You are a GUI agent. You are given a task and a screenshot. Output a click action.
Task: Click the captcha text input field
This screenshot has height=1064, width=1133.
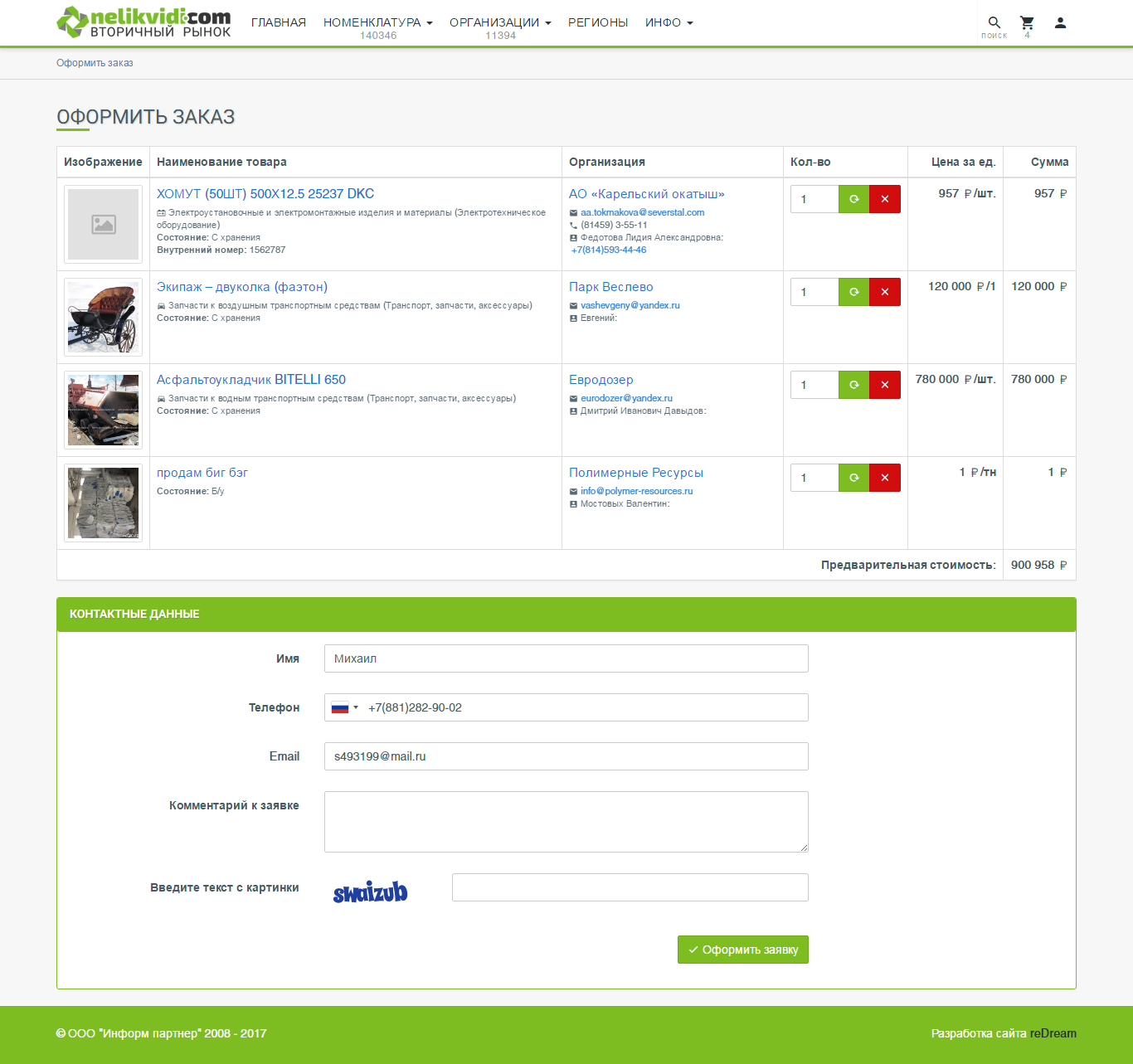coord(630,887)
